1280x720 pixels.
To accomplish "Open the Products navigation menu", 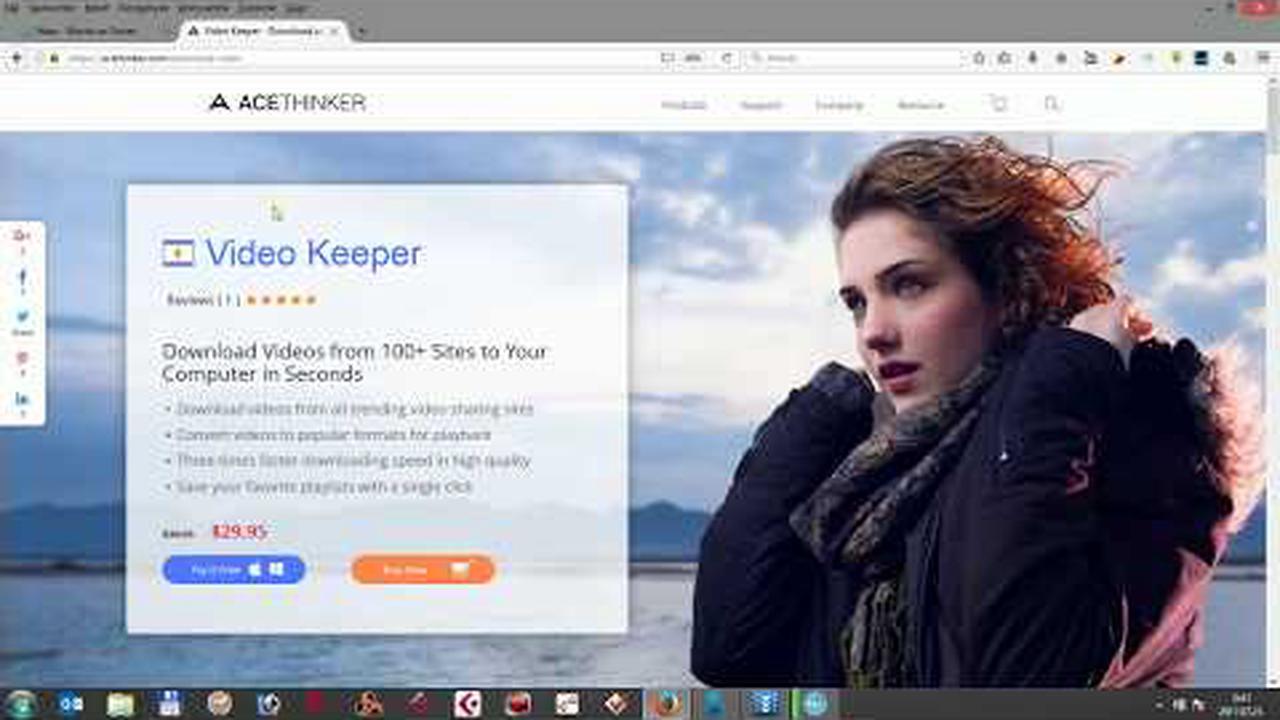I will (x=684, y=105).
